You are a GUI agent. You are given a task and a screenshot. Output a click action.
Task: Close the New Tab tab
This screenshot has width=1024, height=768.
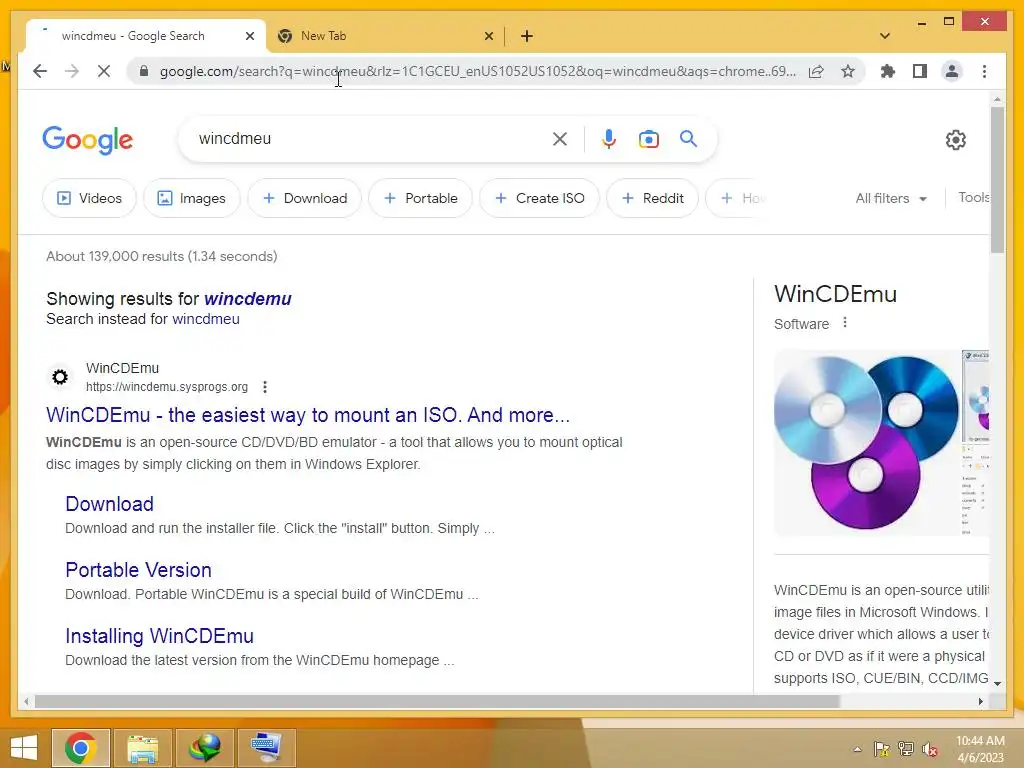[488, 36]
